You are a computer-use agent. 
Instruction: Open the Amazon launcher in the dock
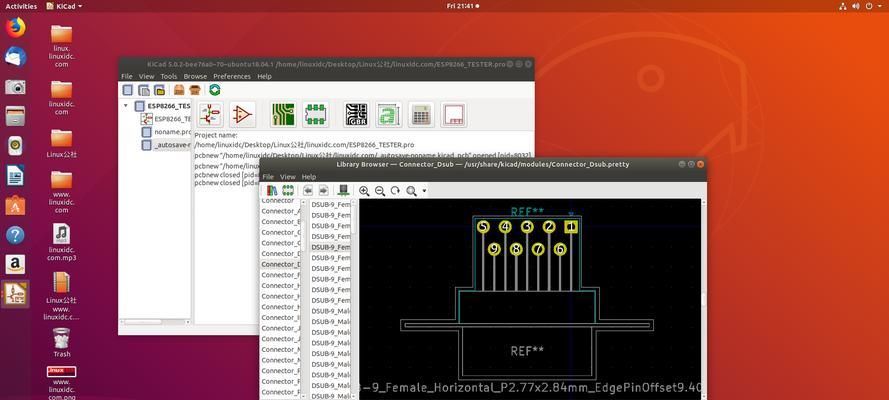point(15,264)
